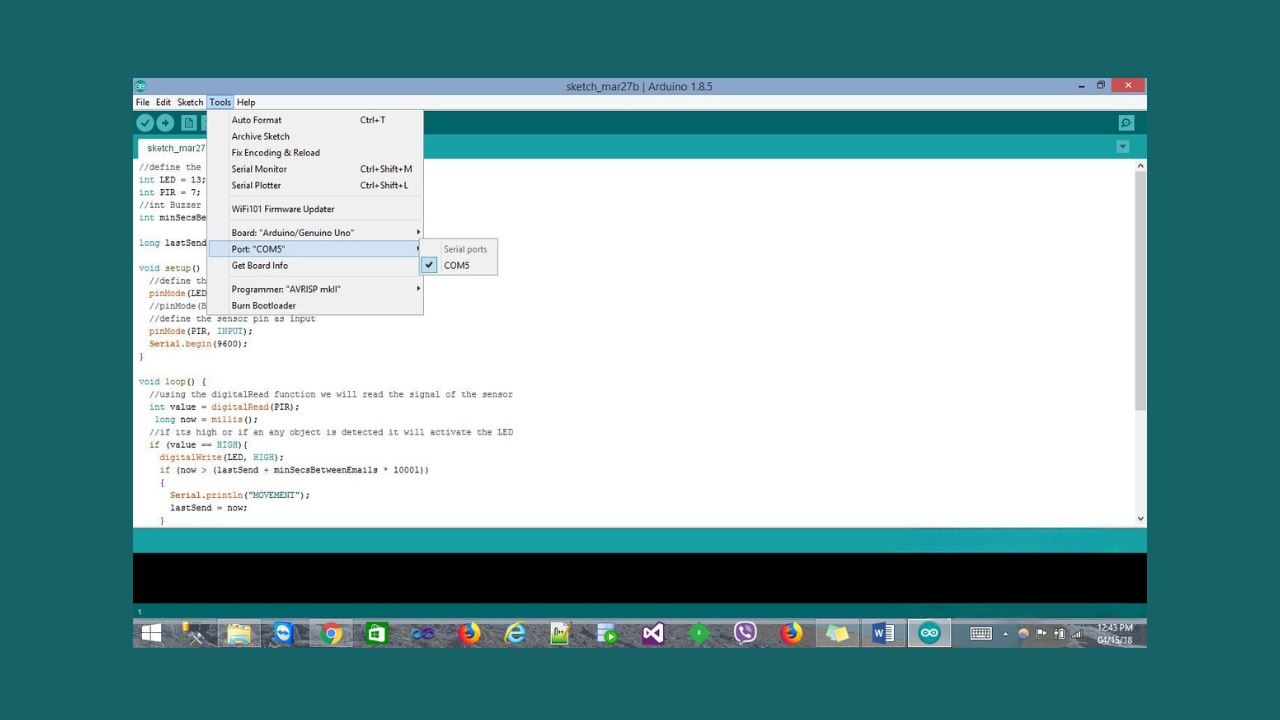
Task: Open network signal tray icon
Action: point(1077,634)
